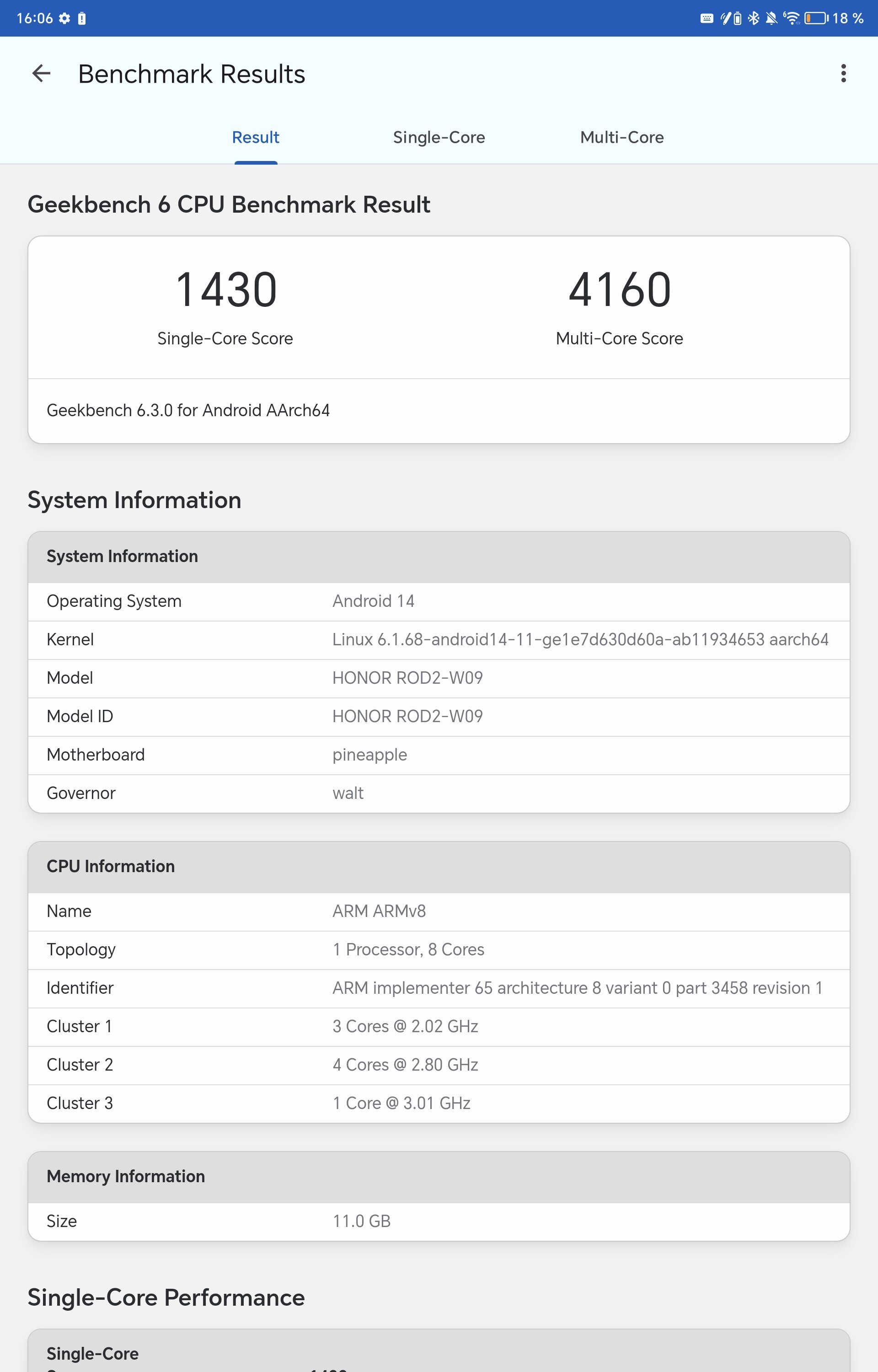Tap the settings gear in status bar

click(x=64, y=18)
